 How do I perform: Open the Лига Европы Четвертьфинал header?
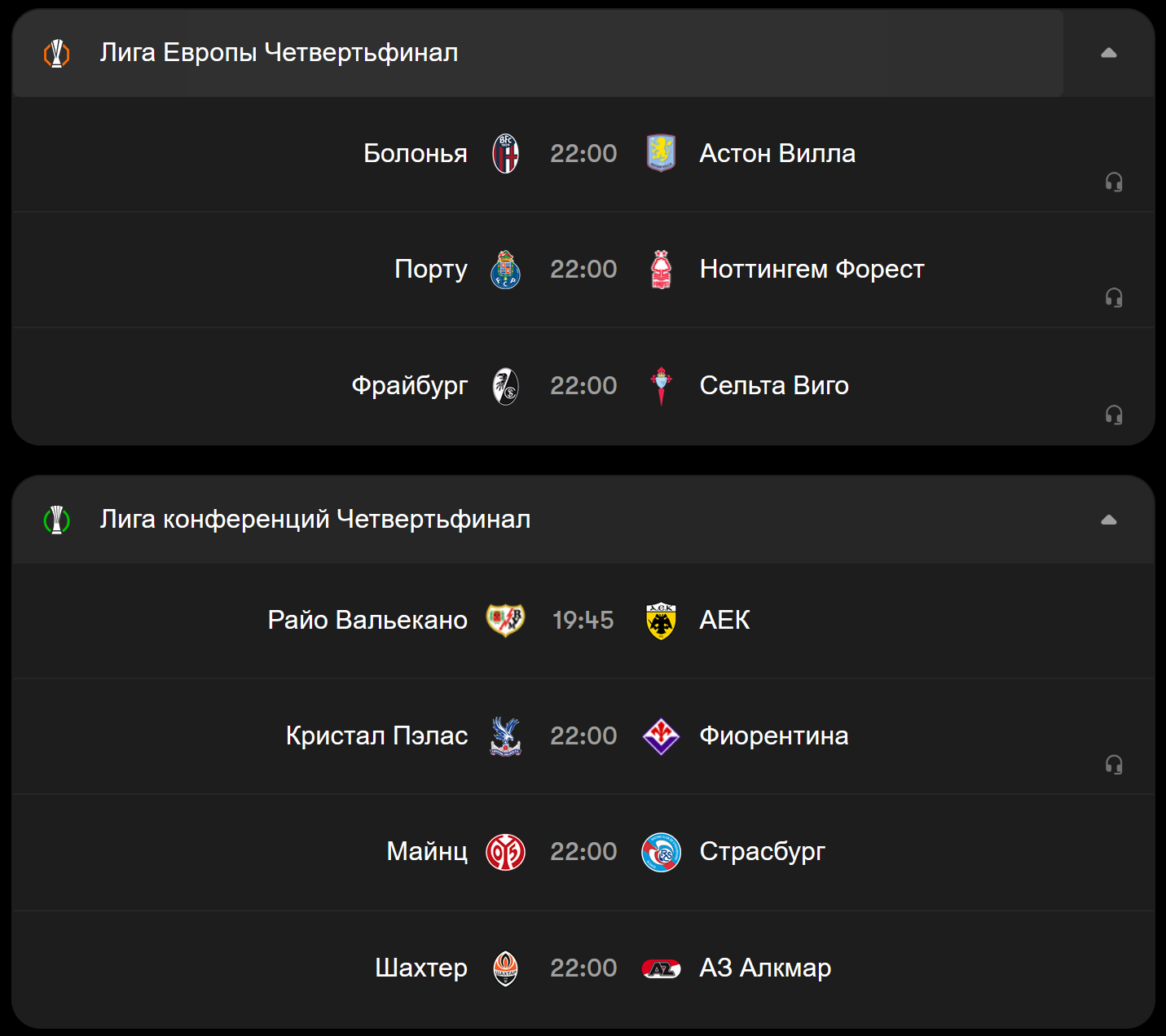(538, 53)
